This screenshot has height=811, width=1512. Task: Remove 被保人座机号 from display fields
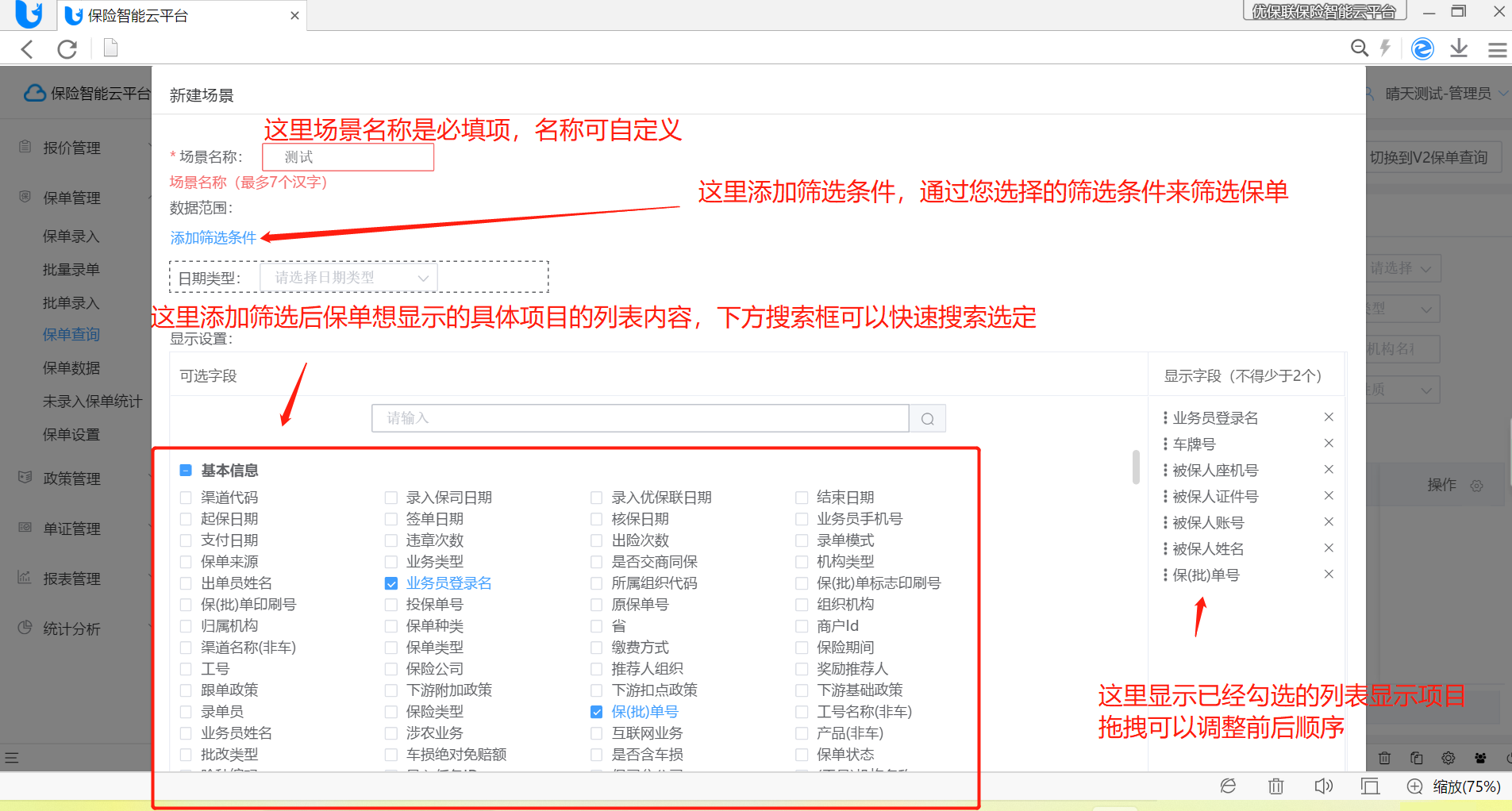[1329, 470]
